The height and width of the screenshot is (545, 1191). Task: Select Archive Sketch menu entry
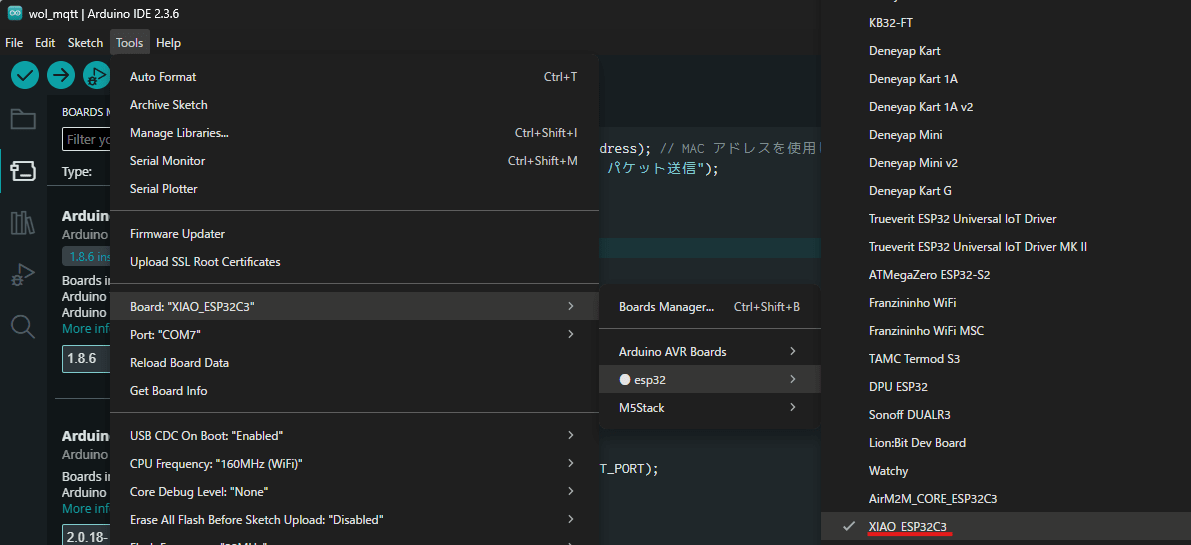click(x=354, y=105)
